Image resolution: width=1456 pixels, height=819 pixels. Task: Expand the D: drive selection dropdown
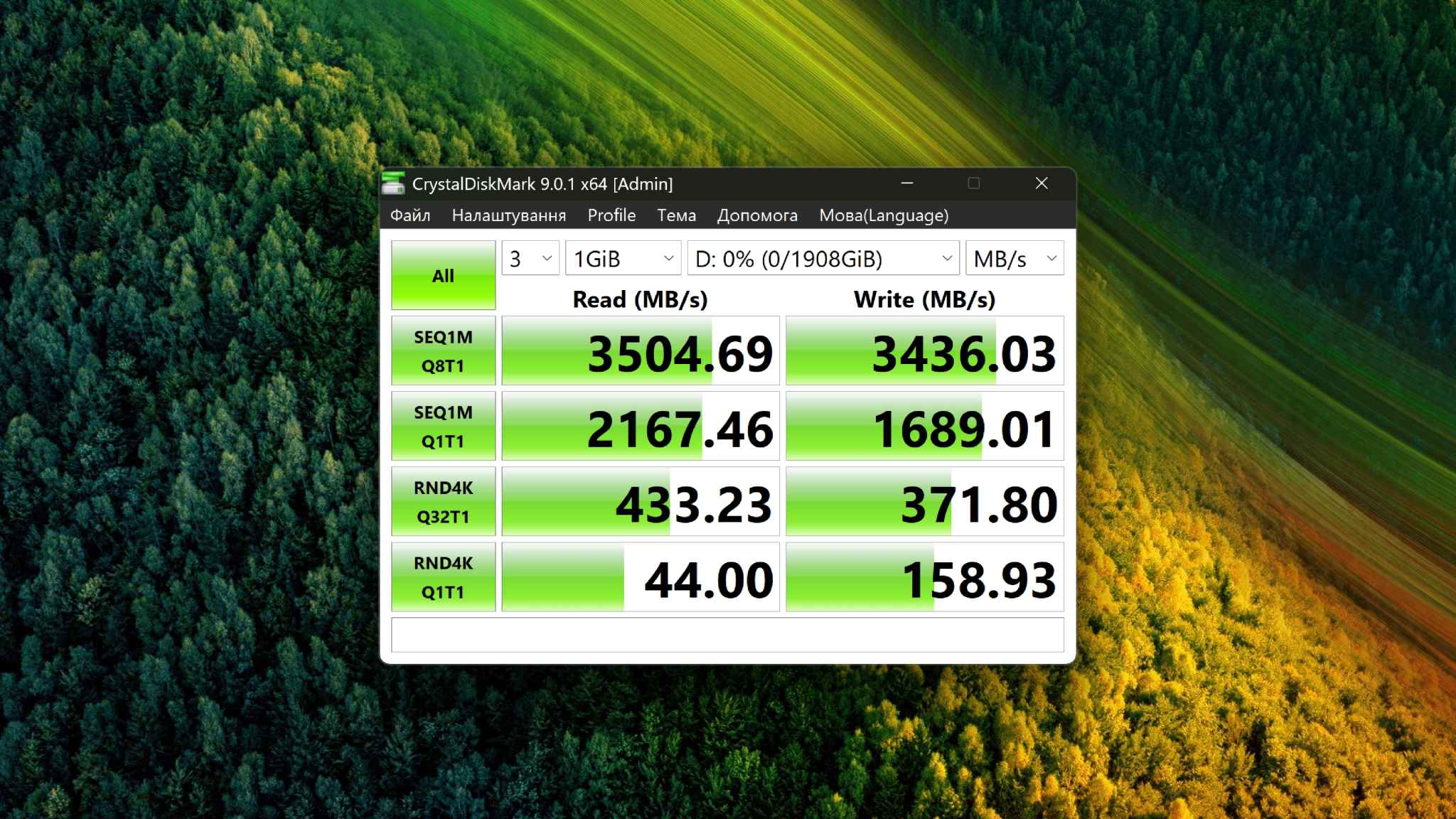[823, 259]
